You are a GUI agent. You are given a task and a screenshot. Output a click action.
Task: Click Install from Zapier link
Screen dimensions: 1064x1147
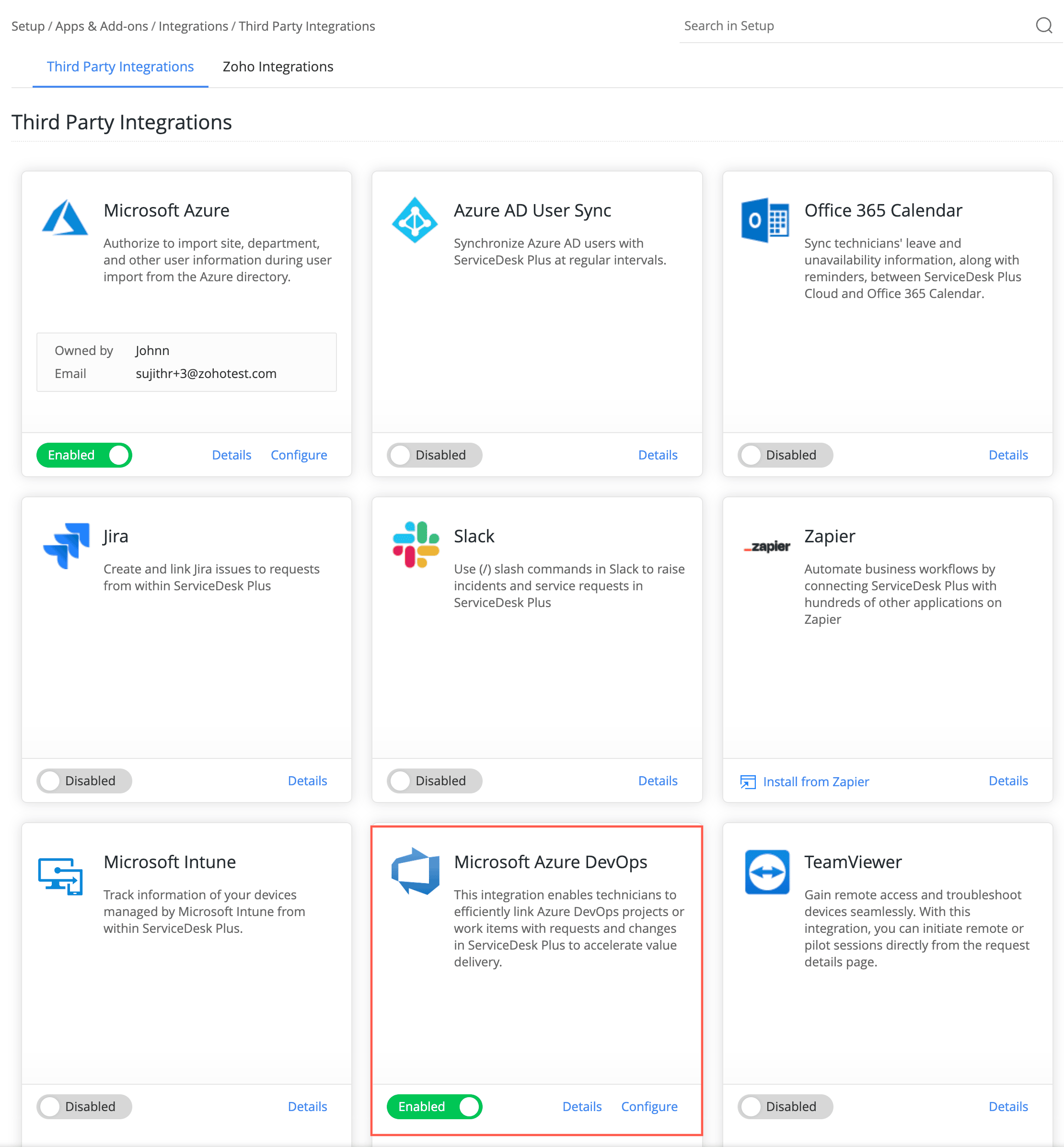(815, 781)
